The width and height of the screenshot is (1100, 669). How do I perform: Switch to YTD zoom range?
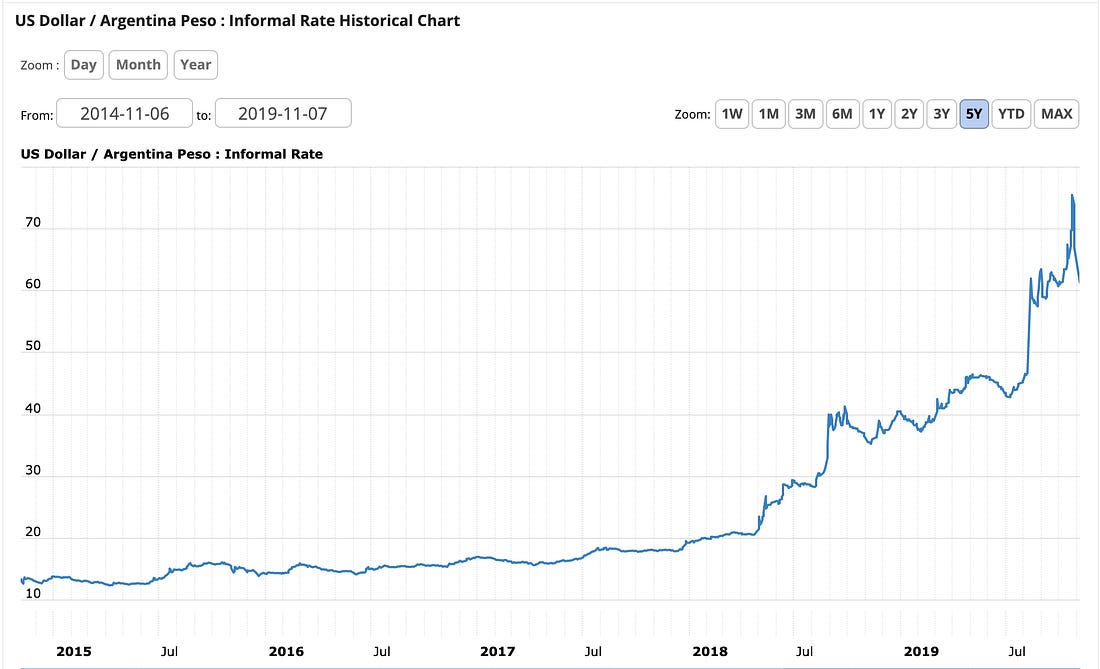tap(1011, 114)
